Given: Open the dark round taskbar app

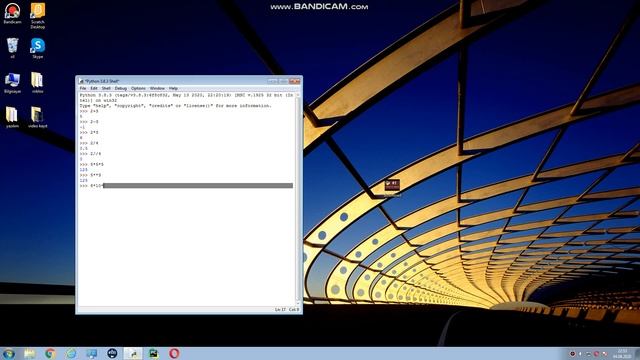Looking at the screenshot, I should pos(112,353).
